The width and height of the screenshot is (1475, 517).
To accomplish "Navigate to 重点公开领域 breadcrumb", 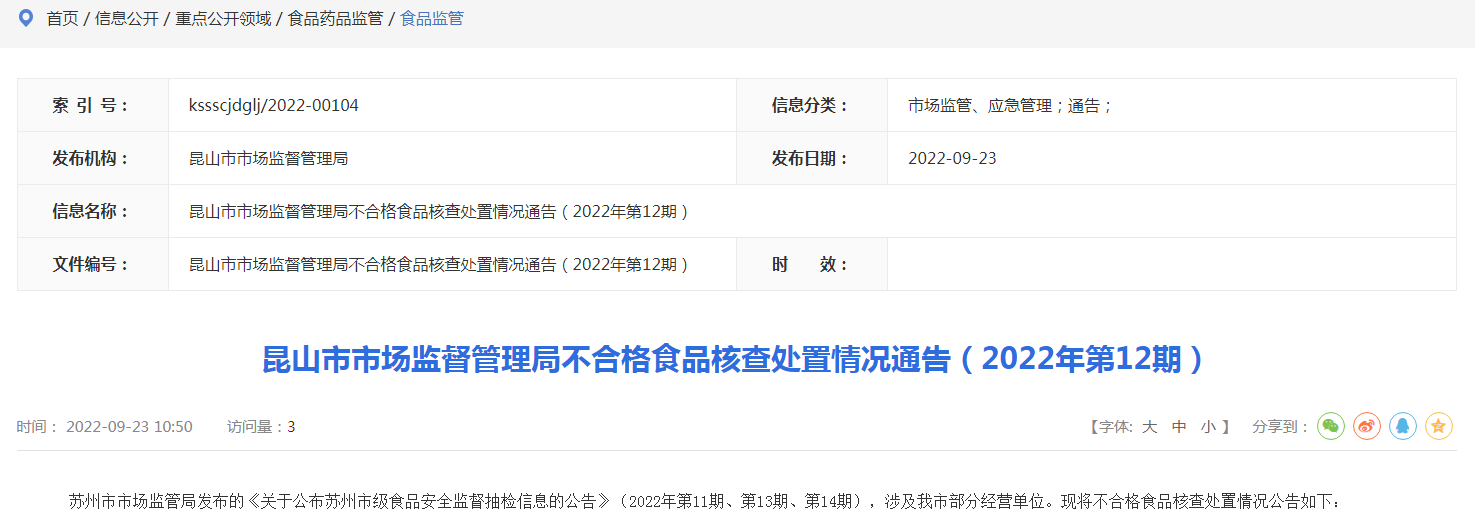I will click(x=223, y=19).
